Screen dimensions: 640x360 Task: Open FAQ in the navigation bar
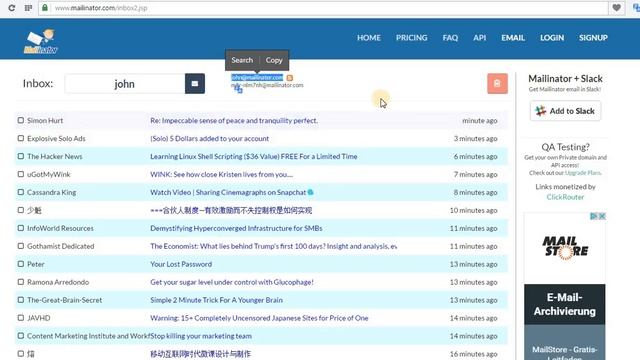coord(450,38)
